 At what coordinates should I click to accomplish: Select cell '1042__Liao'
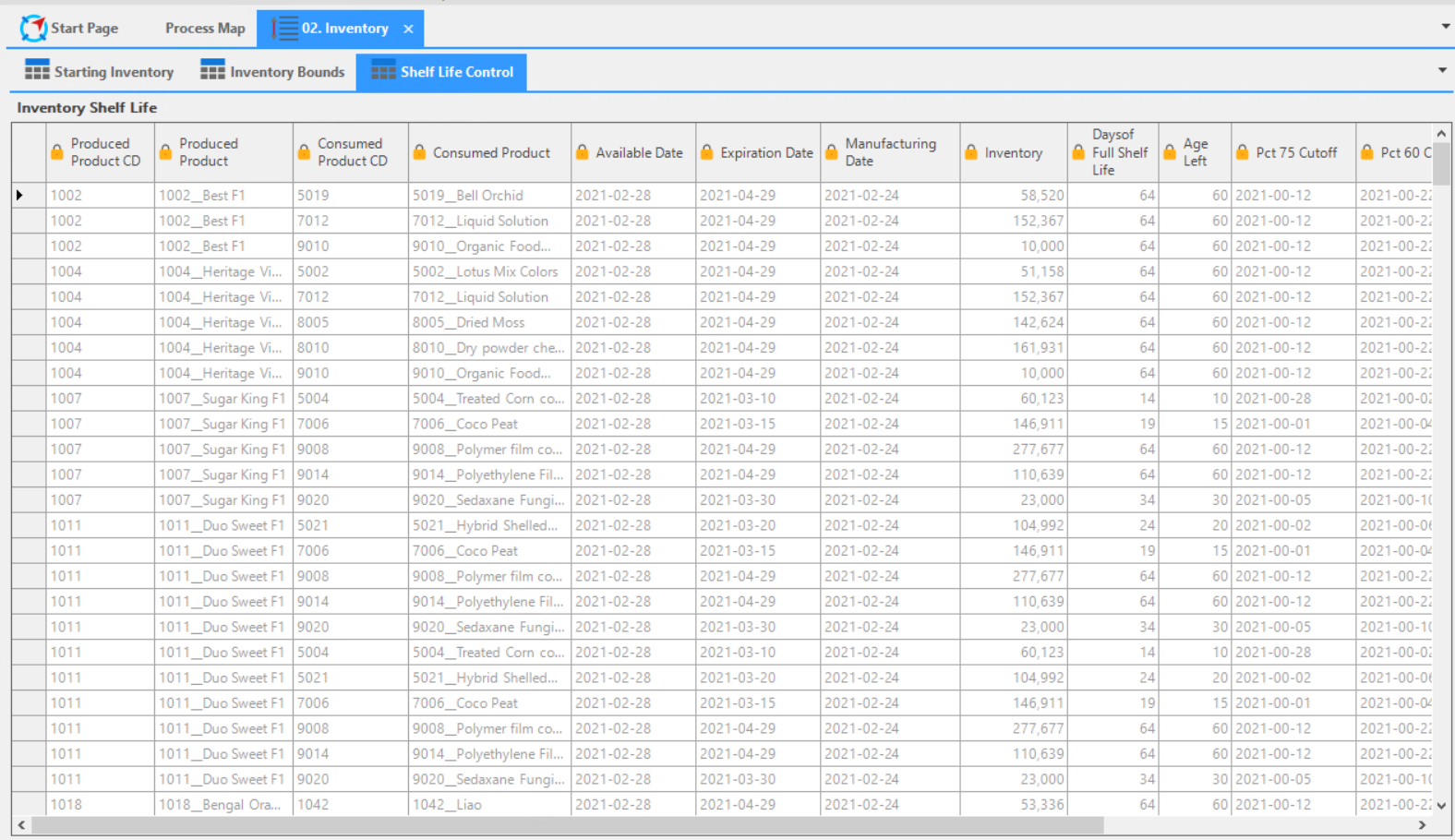[489, 804]
